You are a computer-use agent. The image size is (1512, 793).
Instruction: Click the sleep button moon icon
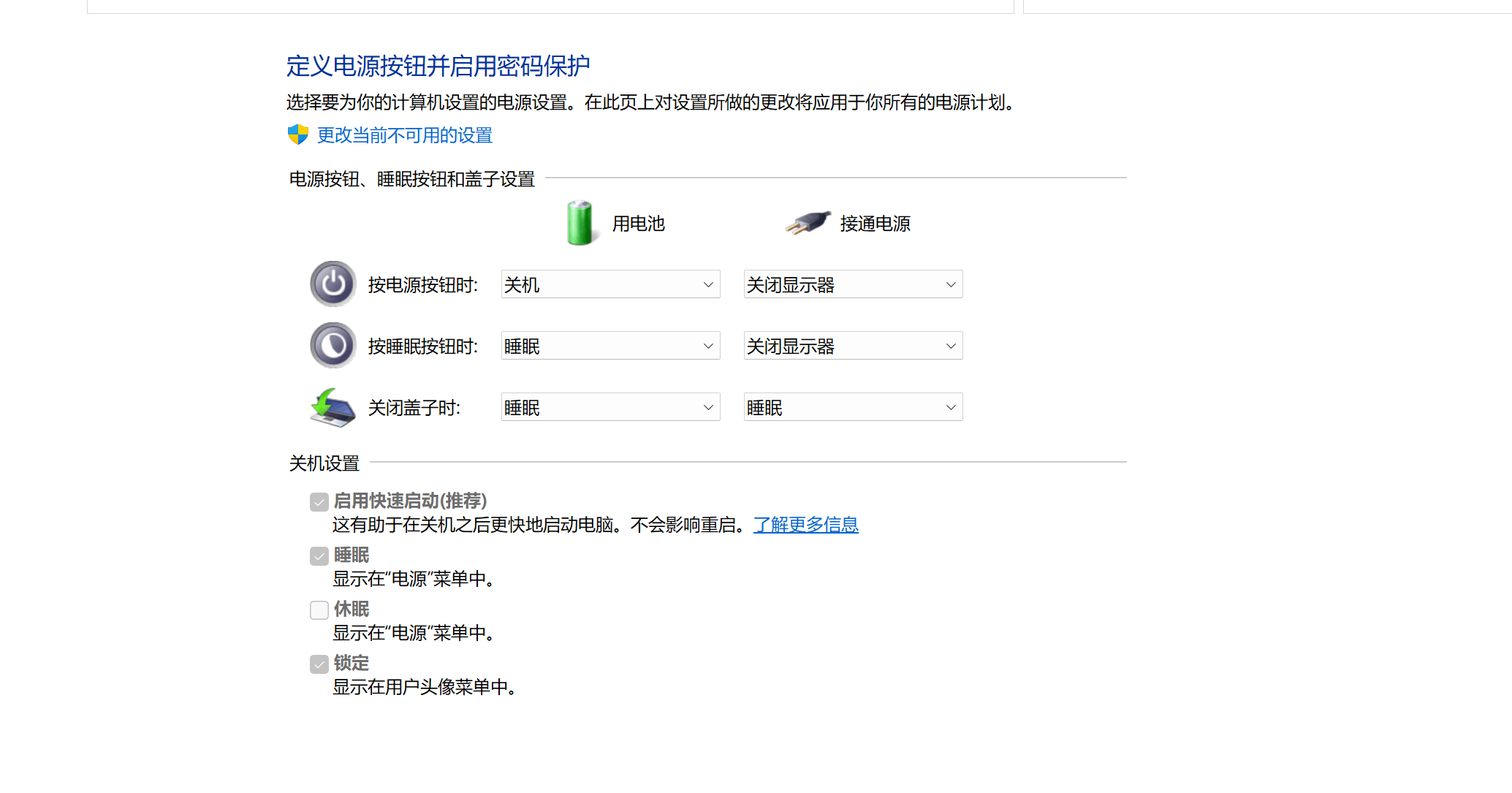click(333, 345)
